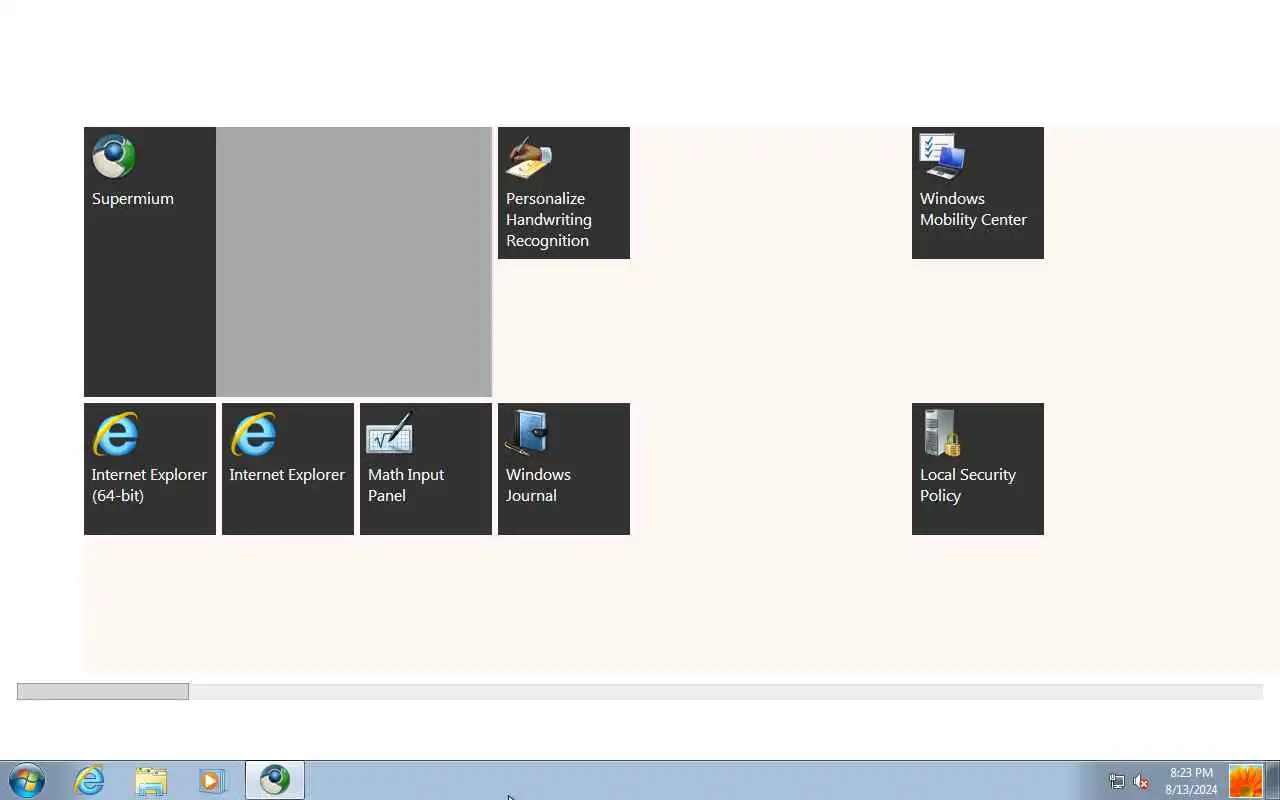Screen dimensions: 1280x800
Task: Click the muted volume tray icon
Action: [x=1141, y=782]
